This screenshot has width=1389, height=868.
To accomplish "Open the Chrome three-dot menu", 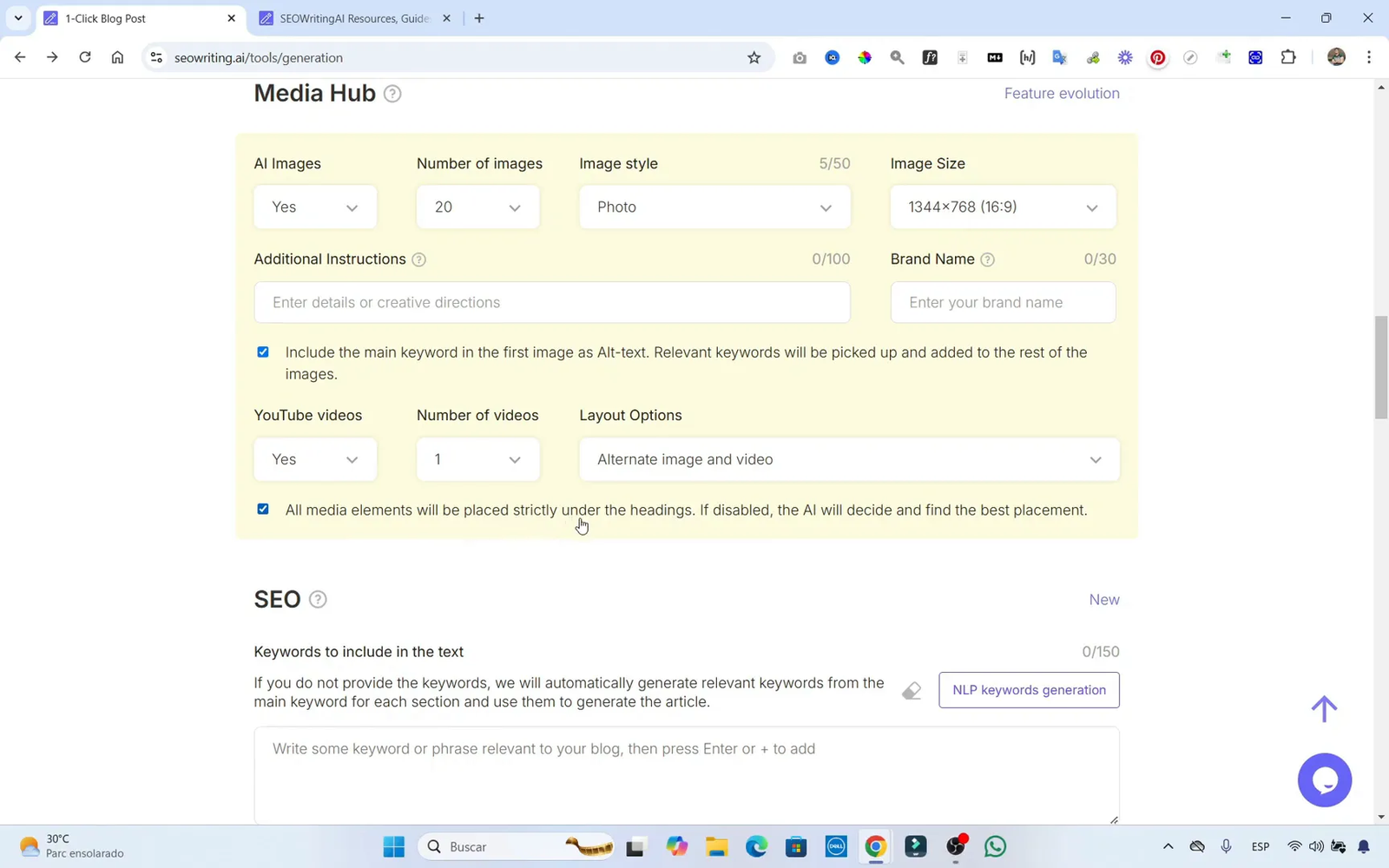I will pyautogui.click(x=1369, y=57).
